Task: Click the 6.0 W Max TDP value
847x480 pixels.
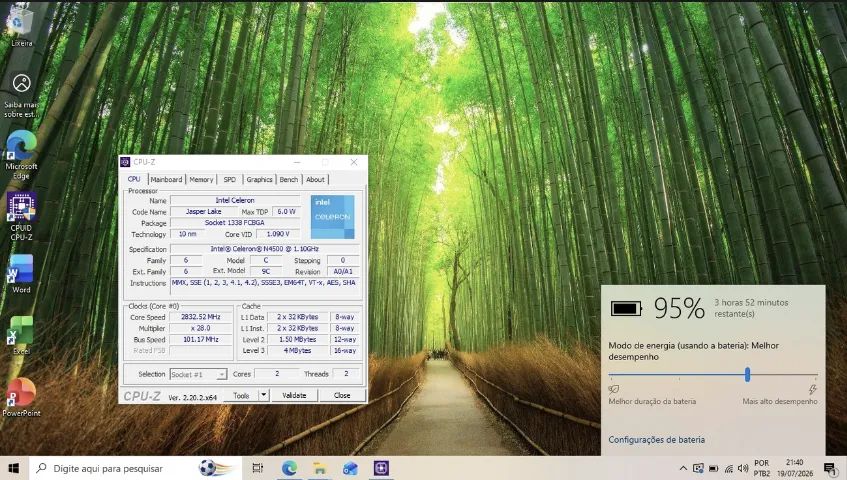Action: point(286,212)
